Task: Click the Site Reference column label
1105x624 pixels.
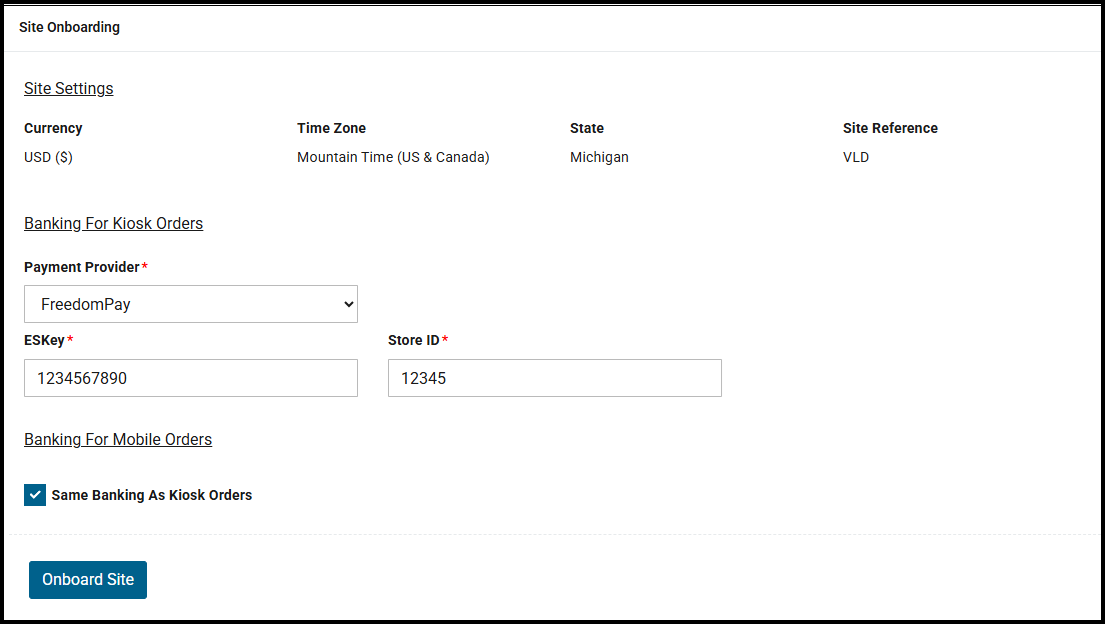Action: (x=890, y=128)
